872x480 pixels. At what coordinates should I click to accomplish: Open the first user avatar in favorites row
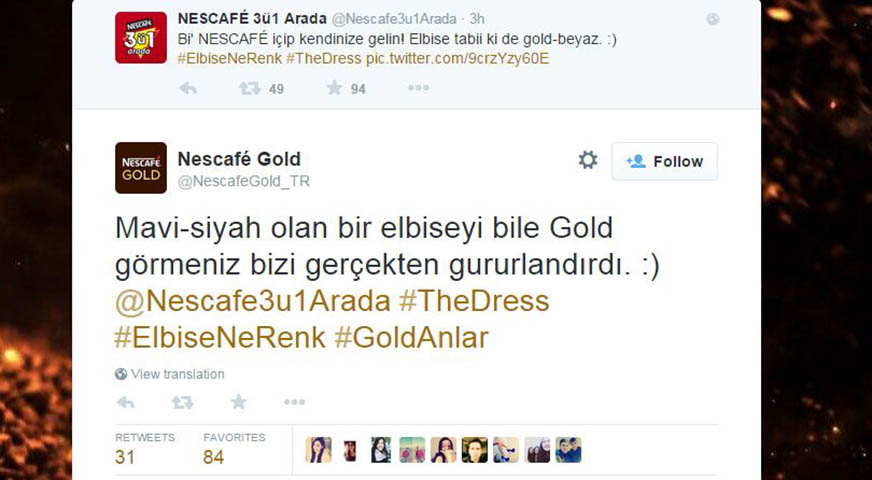319,450
